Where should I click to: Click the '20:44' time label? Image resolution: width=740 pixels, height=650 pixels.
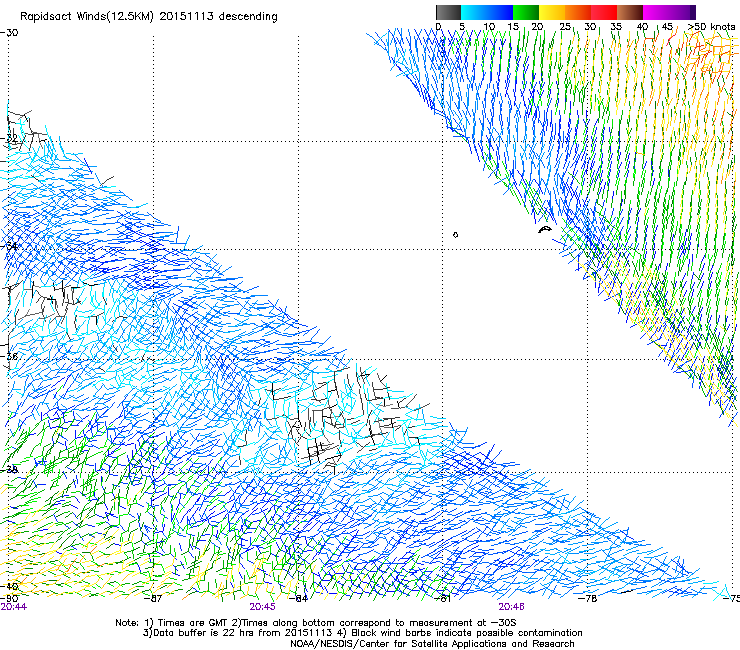click(x=14, y=607)
